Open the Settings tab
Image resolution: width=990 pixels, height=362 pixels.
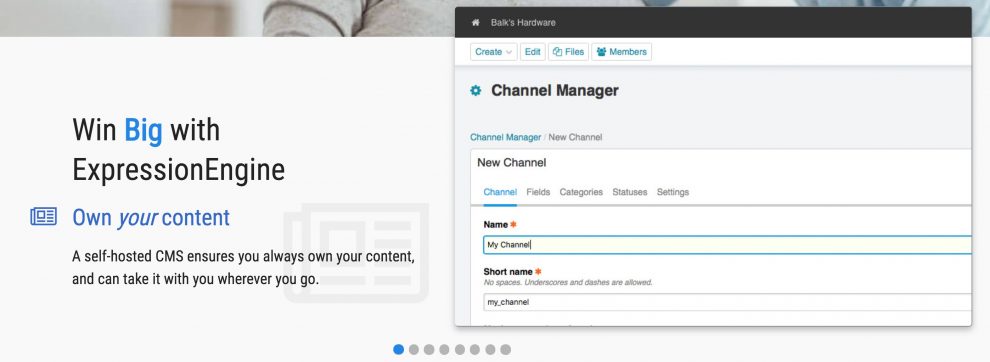(x=672, y=192)
